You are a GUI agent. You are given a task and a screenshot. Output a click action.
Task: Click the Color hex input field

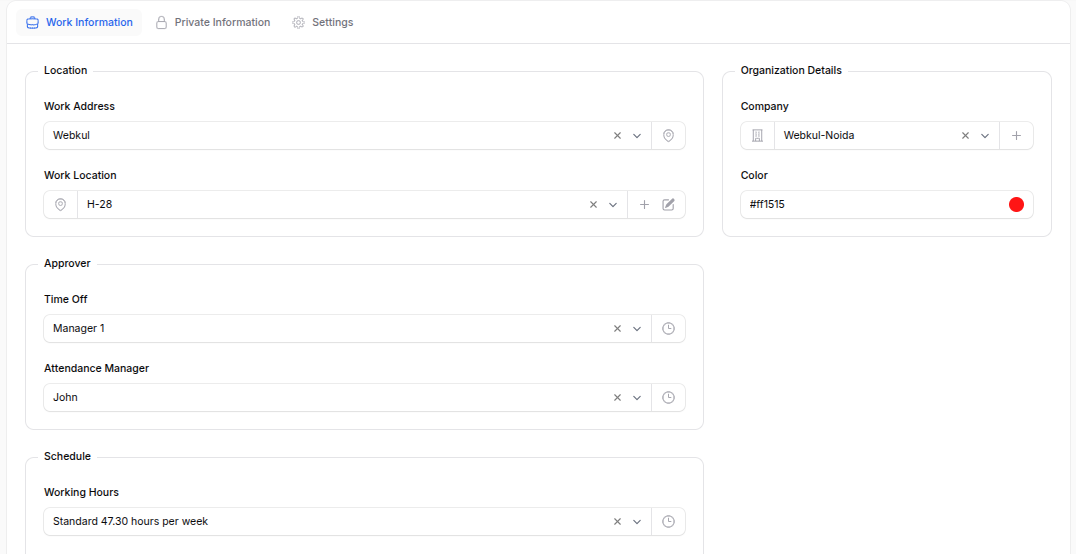pos(870,205)
